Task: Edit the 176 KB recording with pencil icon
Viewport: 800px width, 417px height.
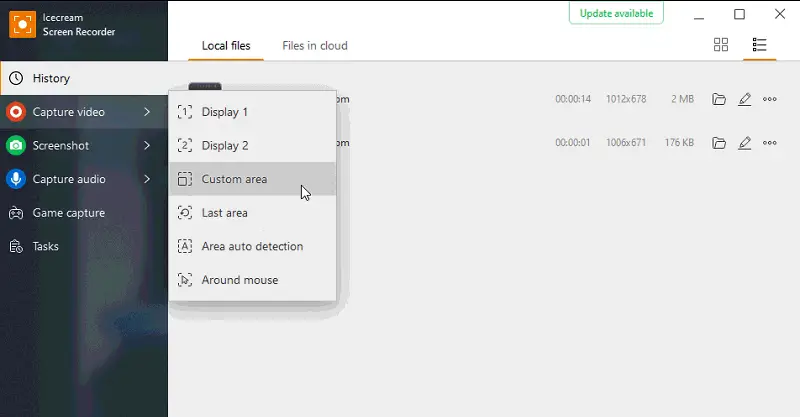Action: tap(744, 143)
